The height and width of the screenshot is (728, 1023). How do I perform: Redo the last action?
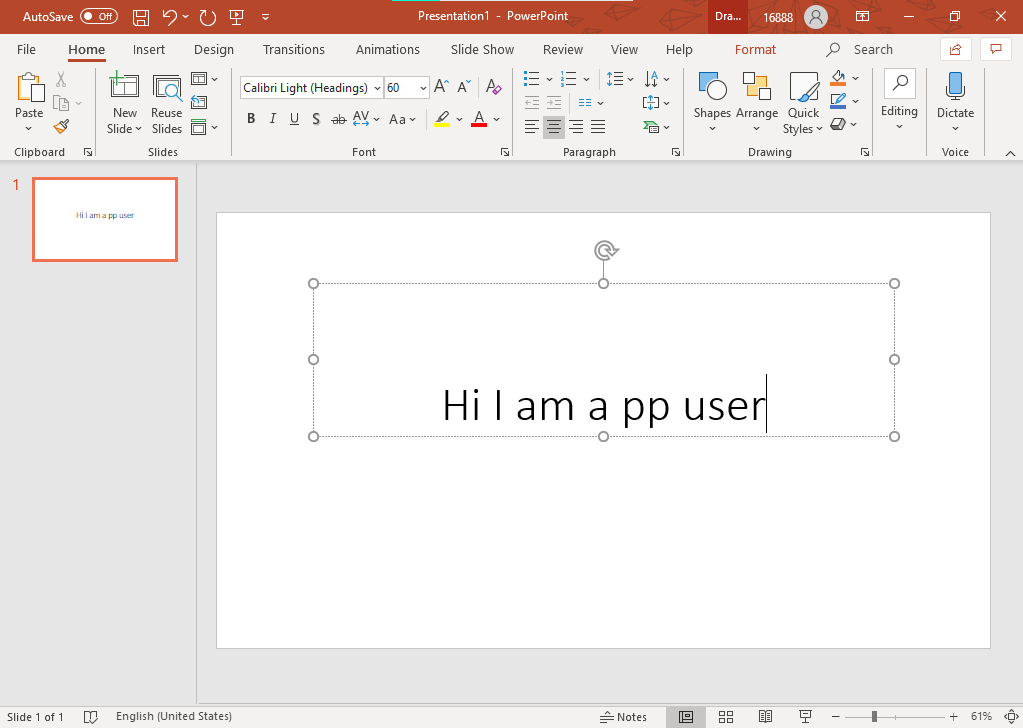207,17
